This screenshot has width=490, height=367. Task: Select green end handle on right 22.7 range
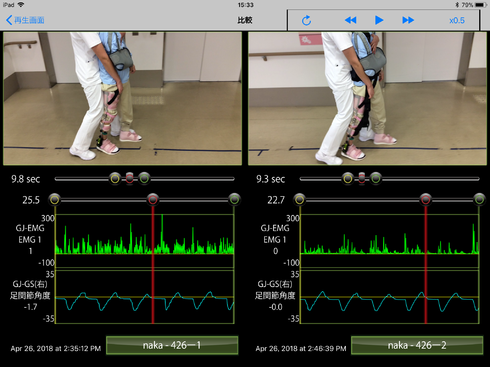click(x=479, y=200)
